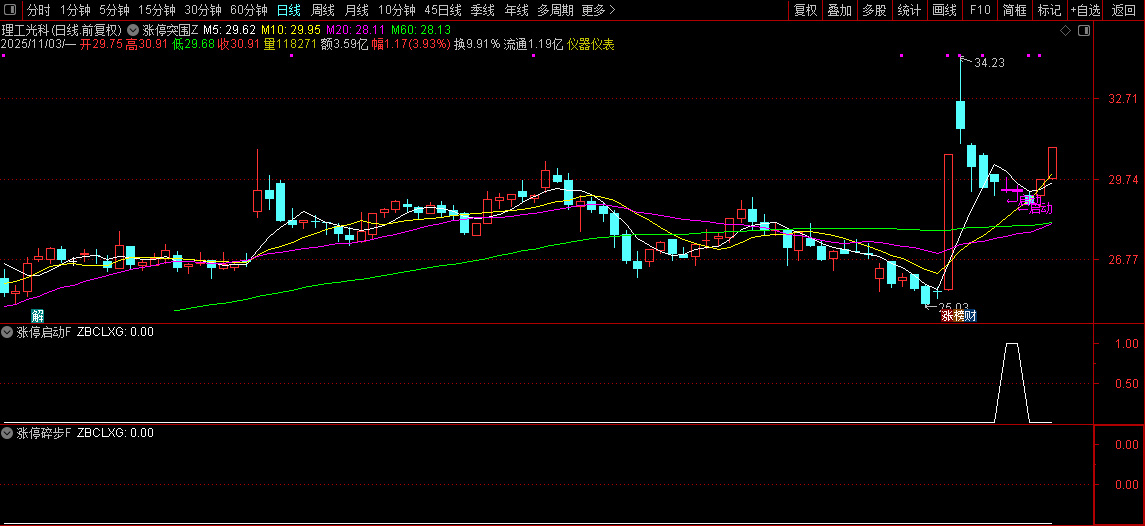Open the 多周期 multi-period view
The image size is (1145, 526).
click(x=555, y=10)
